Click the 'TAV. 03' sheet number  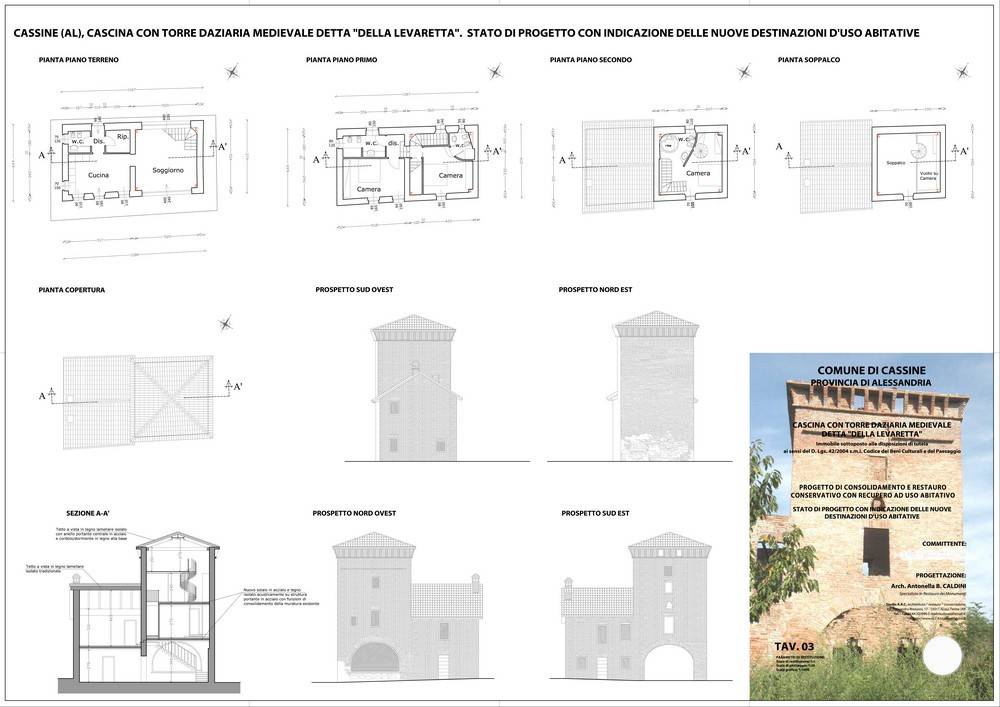(795, 647)
